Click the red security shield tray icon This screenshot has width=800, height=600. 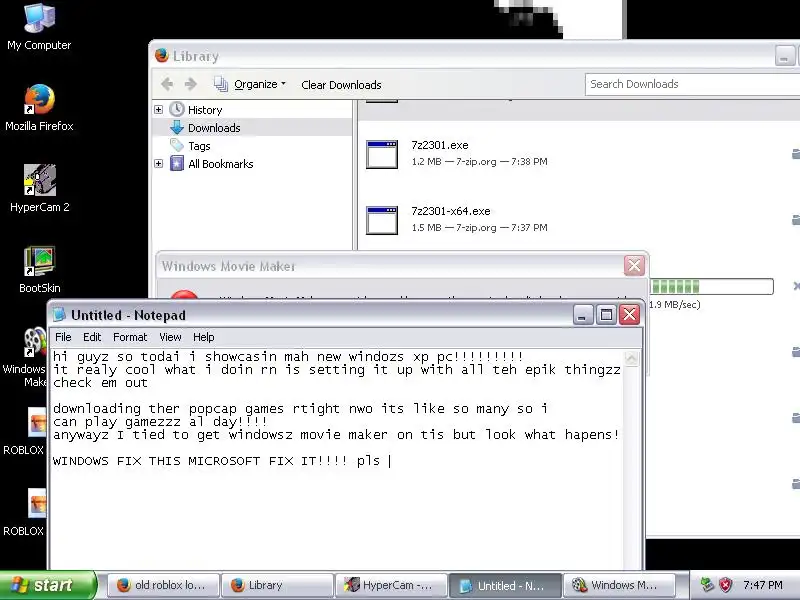tap(726, 585)
